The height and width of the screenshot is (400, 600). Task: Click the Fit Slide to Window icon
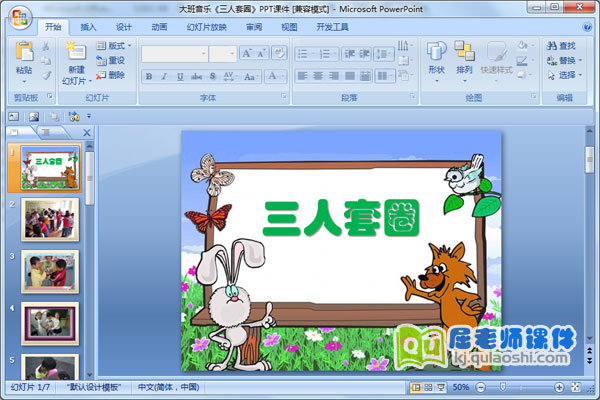coord(576,387)
